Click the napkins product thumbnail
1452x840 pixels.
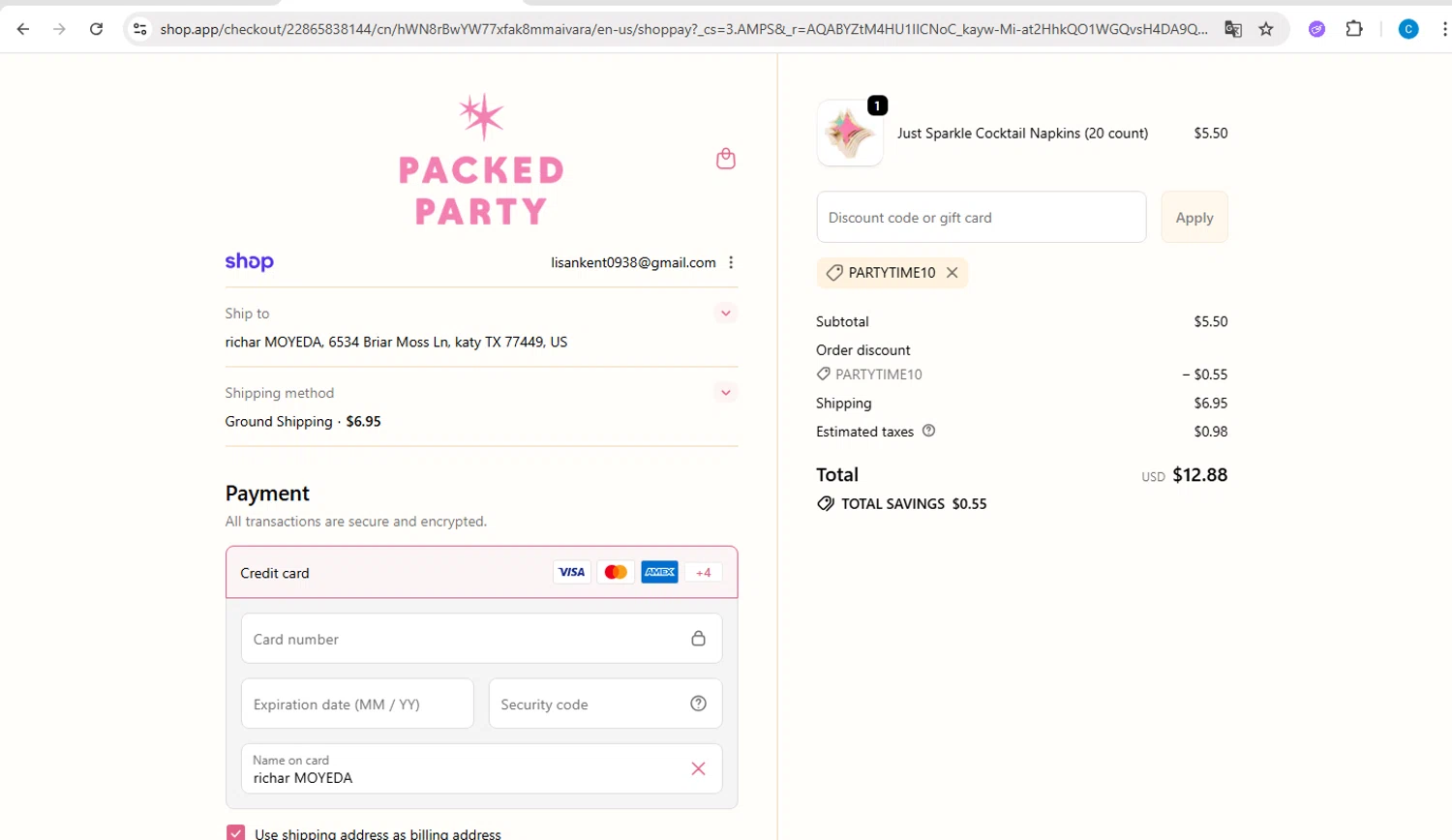(x=850, y=134)
